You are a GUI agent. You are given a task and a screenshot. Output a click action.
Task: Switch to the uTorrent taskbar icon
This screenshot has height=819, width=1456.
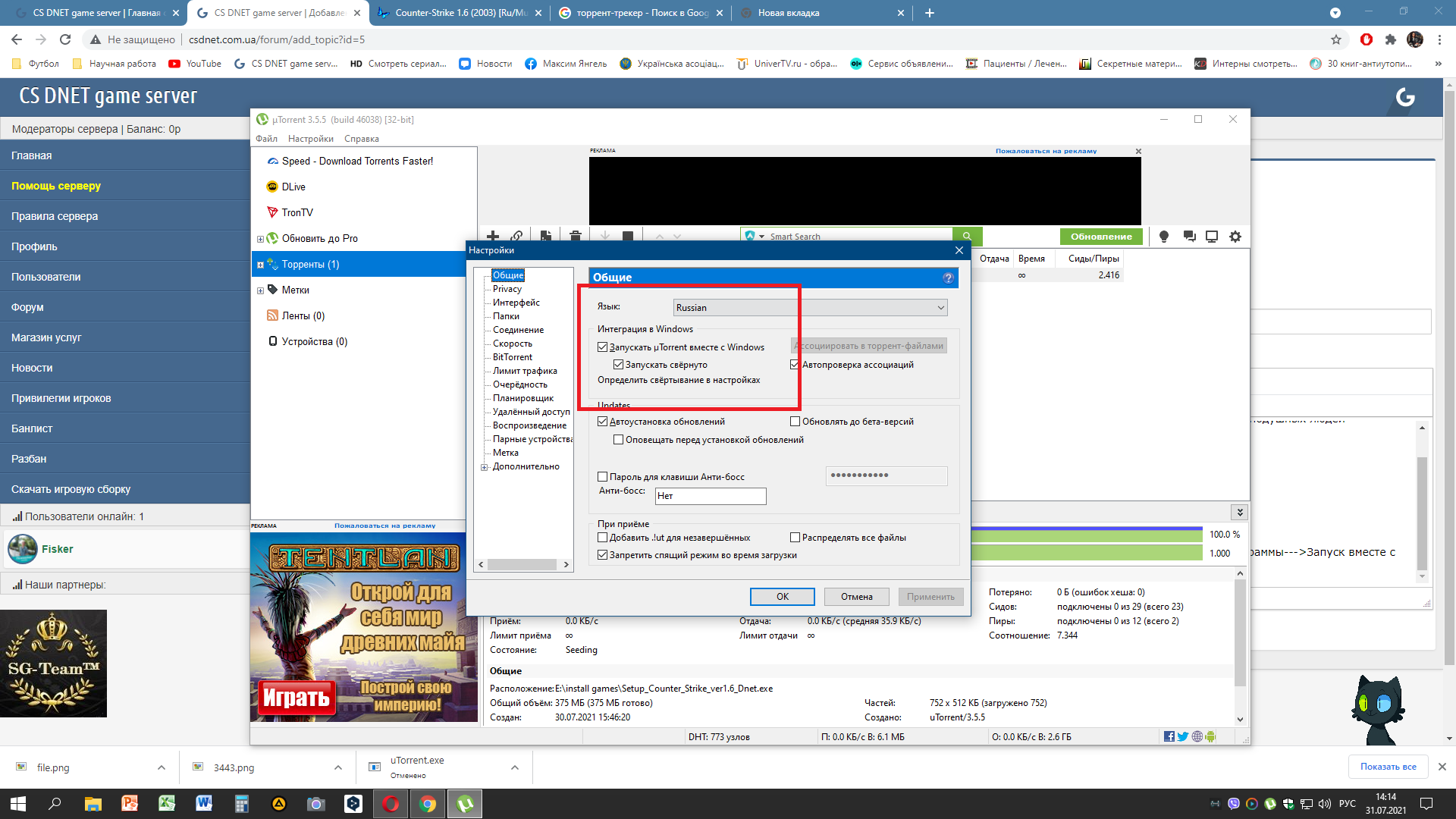tap(465, 804)
